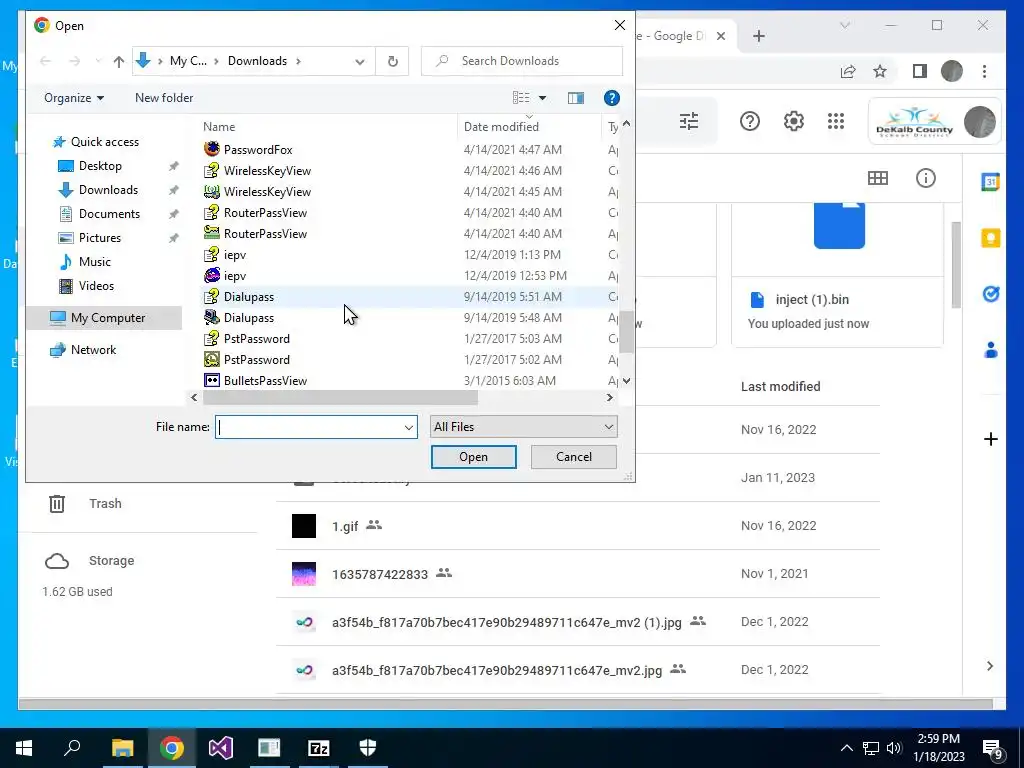Select the PasswordFox file

click(258, 150)
